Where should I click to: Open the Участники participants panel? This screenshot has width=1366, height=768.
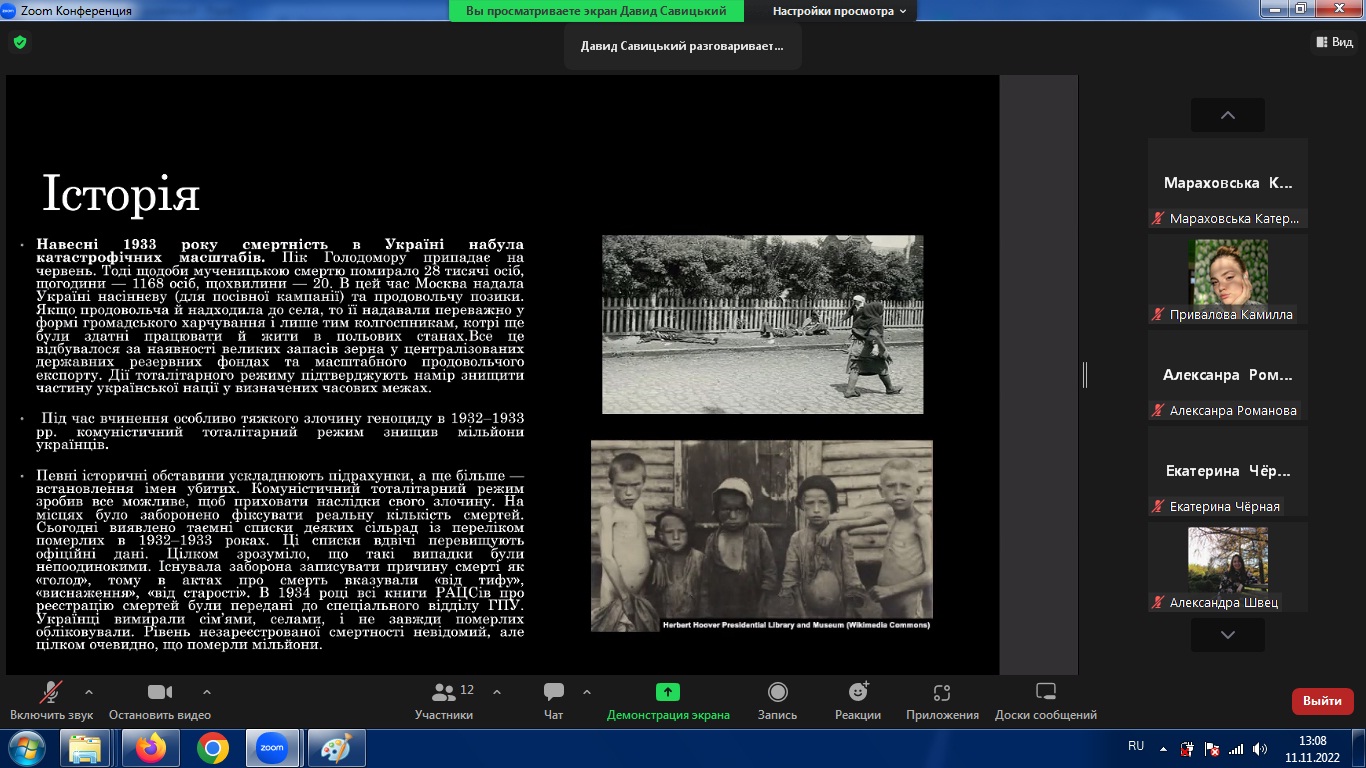pos(445,701)
